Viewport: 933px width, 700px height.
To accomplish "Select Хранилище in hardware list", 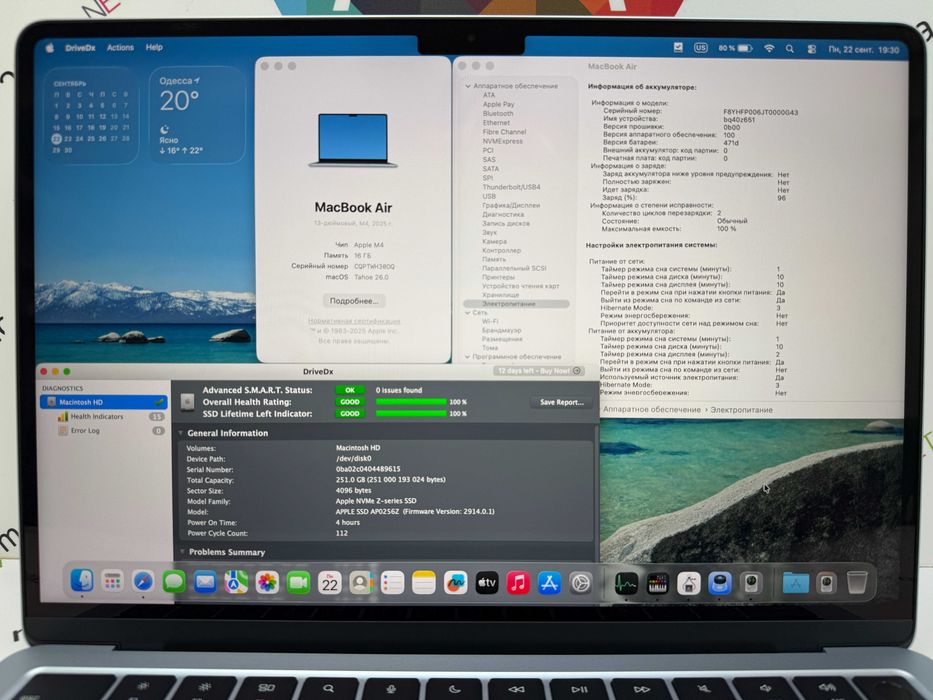I will pyautogui.click(x=500, y=295).
